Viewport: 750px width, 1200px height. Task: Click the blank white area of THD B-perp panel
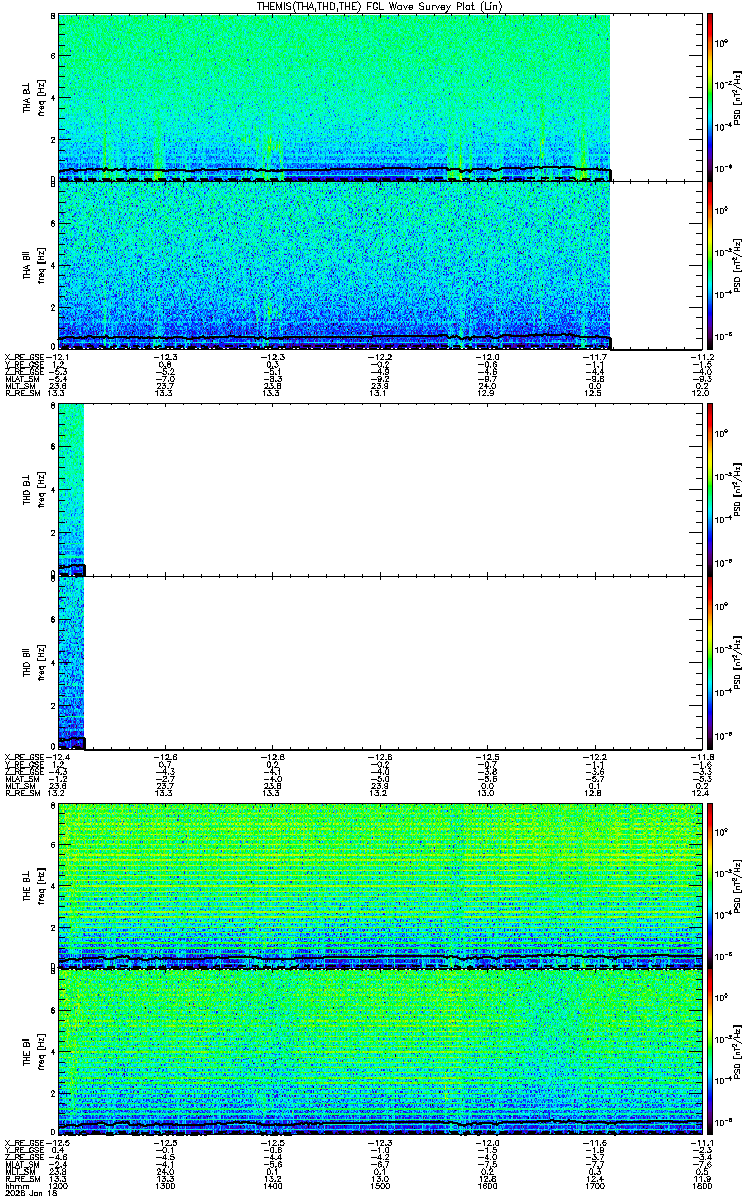(x=394, y=488)
